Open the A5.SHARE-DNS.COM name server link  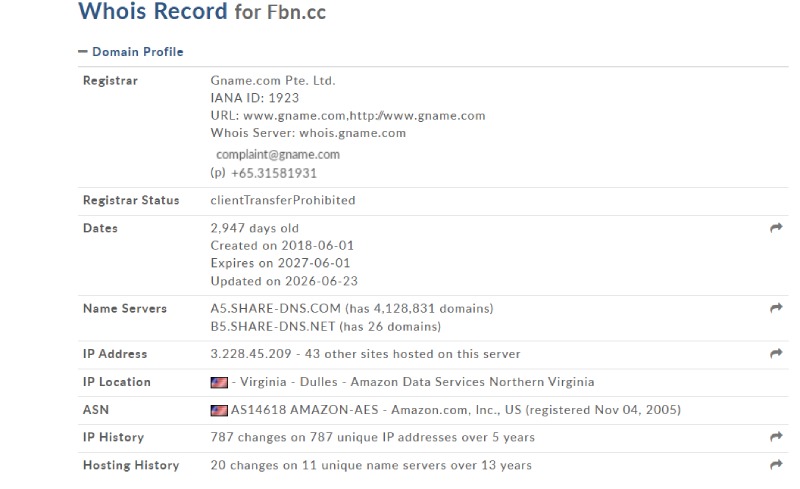(x=276, y=308)
